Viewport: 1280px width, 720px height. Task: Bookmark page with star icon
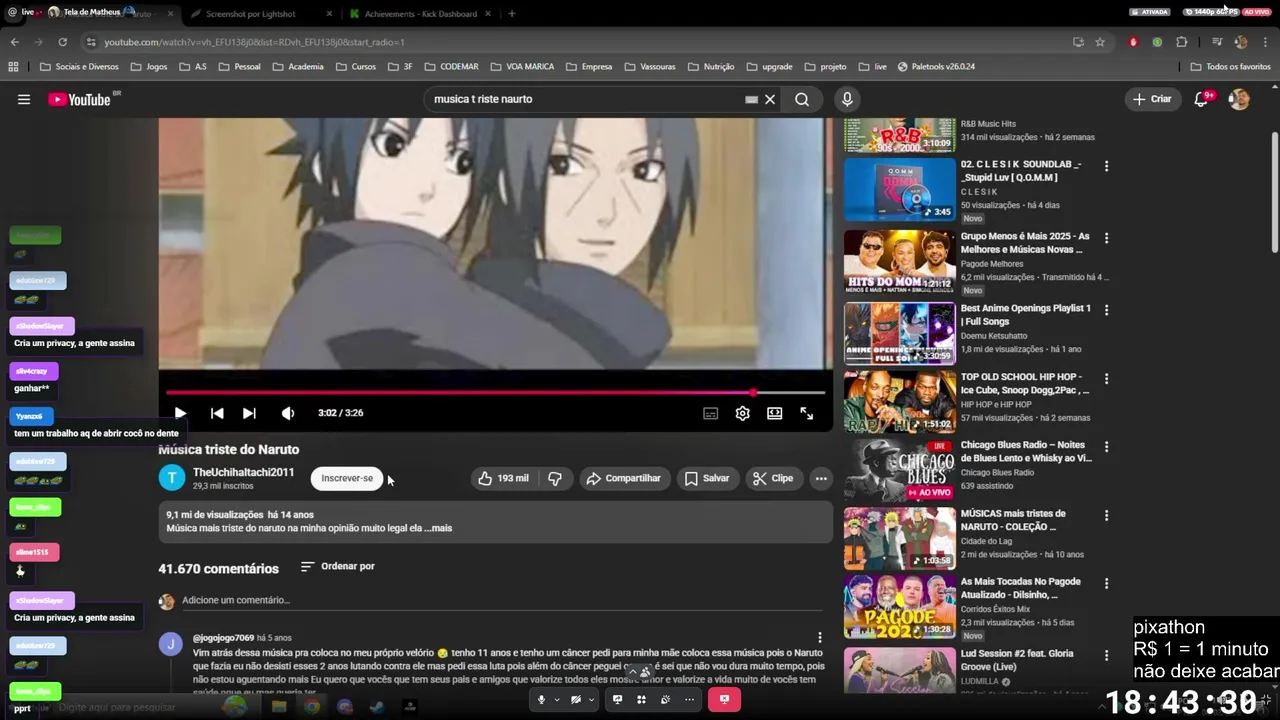coord(1100,42)
